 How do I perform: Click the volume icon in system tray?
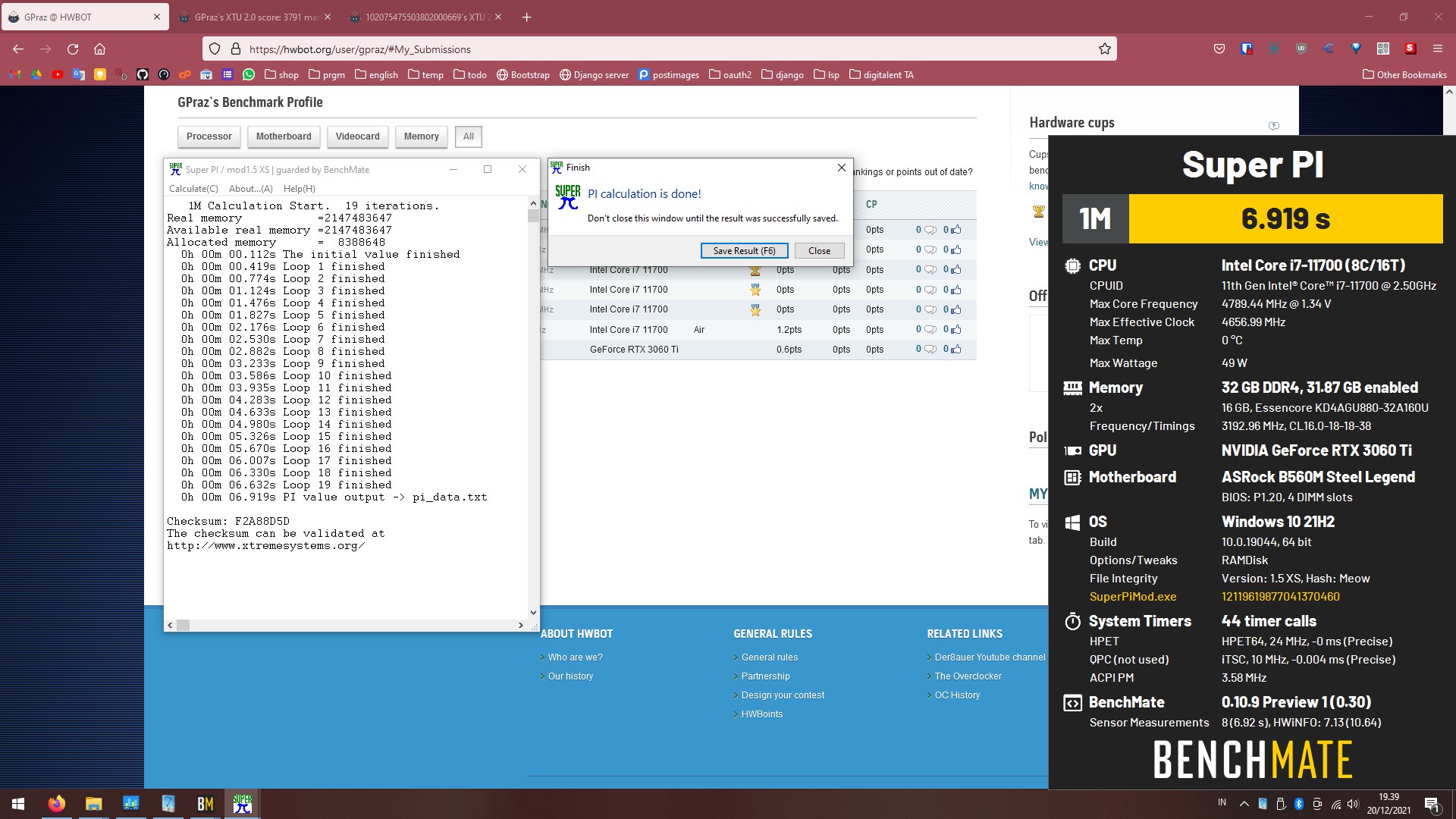click(1354, 804)
